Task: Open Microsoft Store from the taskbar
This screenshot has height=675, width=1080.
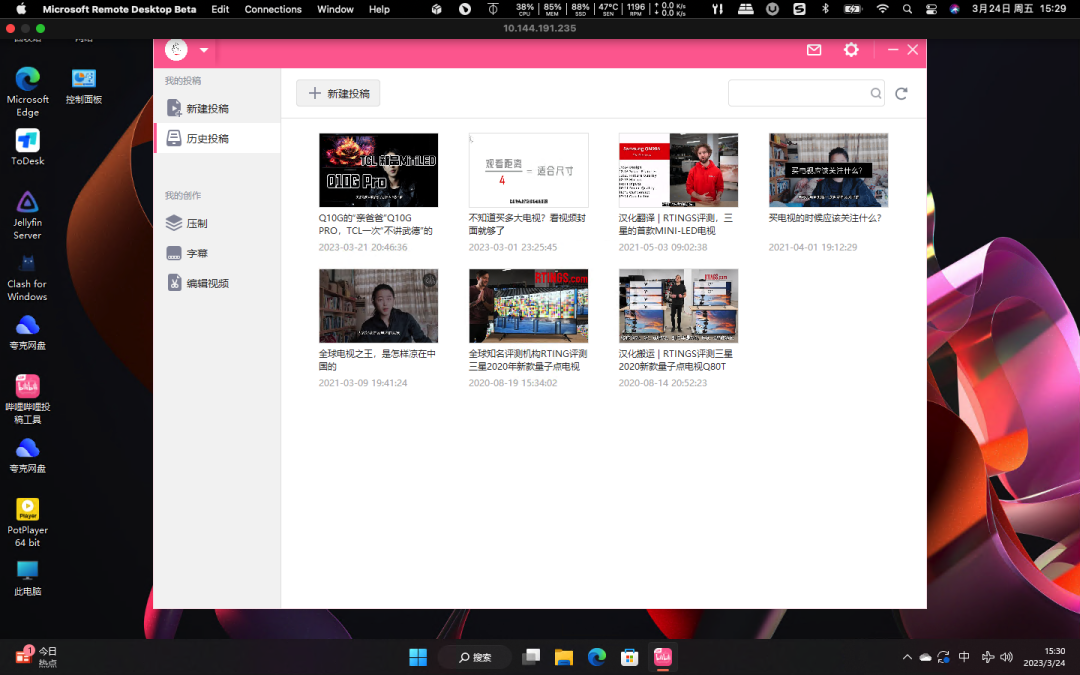Action: (x=630, y=657)
